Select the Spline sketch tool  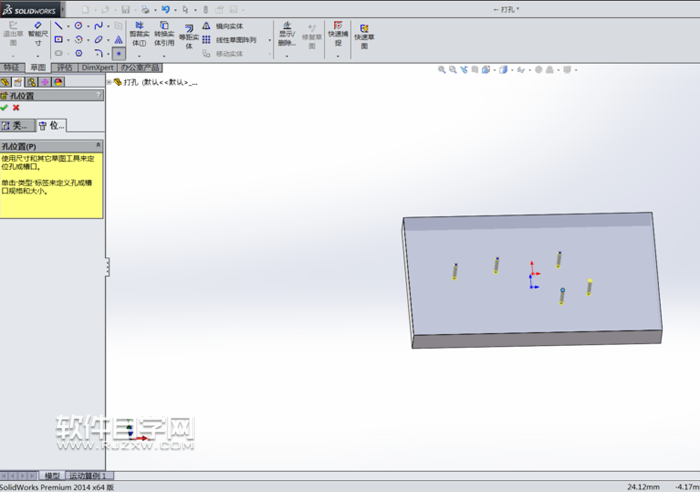click(99, 26)
